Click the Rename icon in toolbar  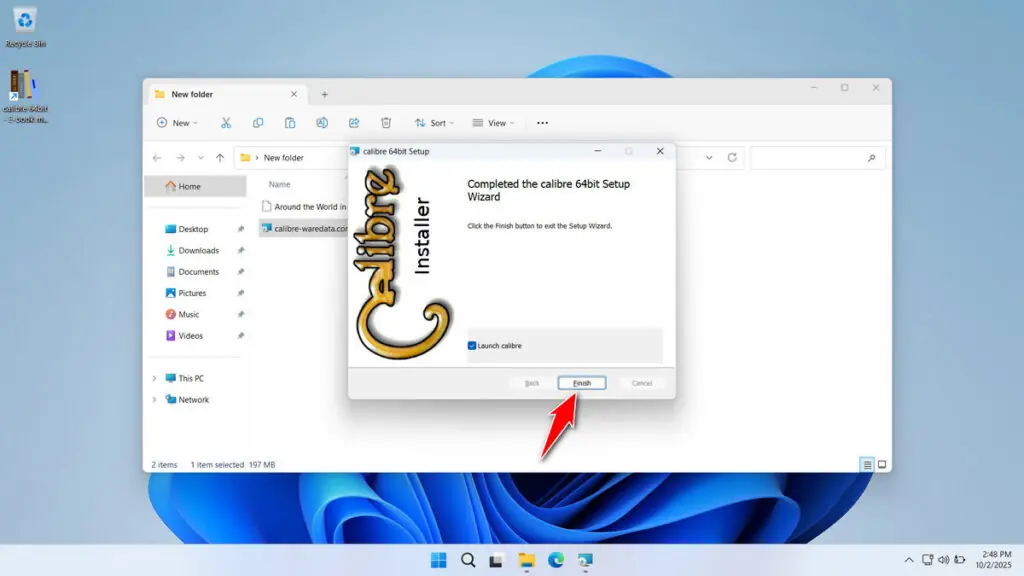pyautogui.click(x=322, y=123)
